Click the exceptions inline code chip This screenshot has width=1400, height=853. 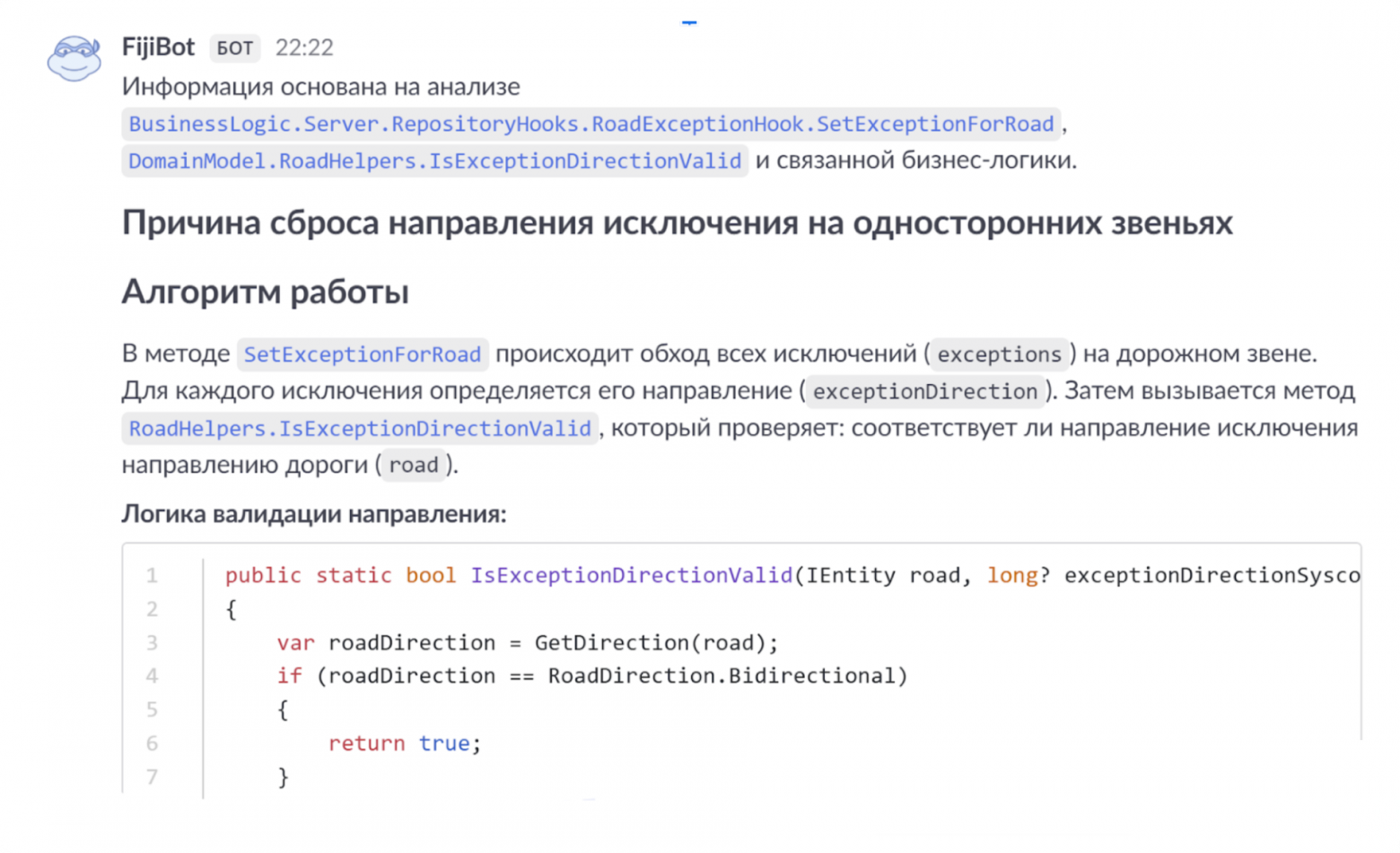click(x=998, y=354)
